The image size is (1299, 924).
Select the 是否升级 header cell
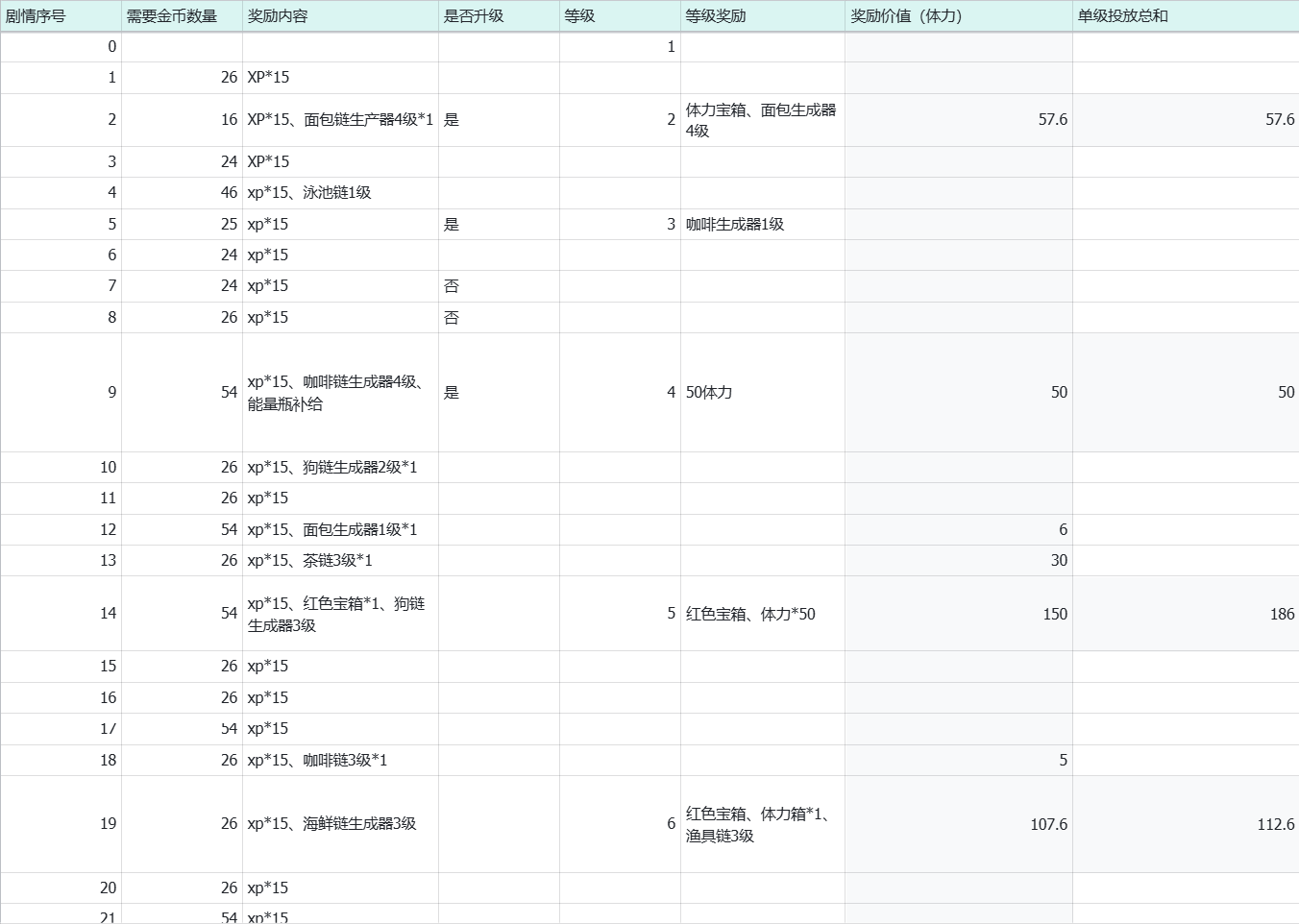coord(499,16)
